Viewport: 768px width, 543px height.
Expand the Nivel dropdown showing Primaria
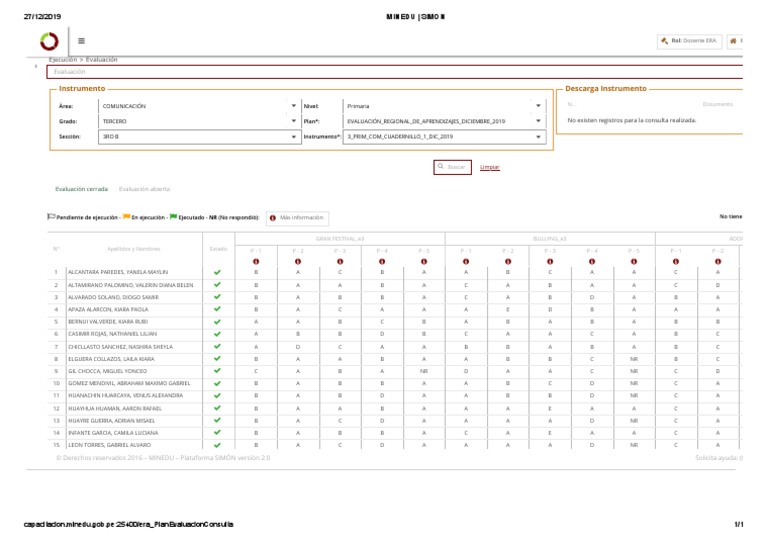click(x=444, y=105)
